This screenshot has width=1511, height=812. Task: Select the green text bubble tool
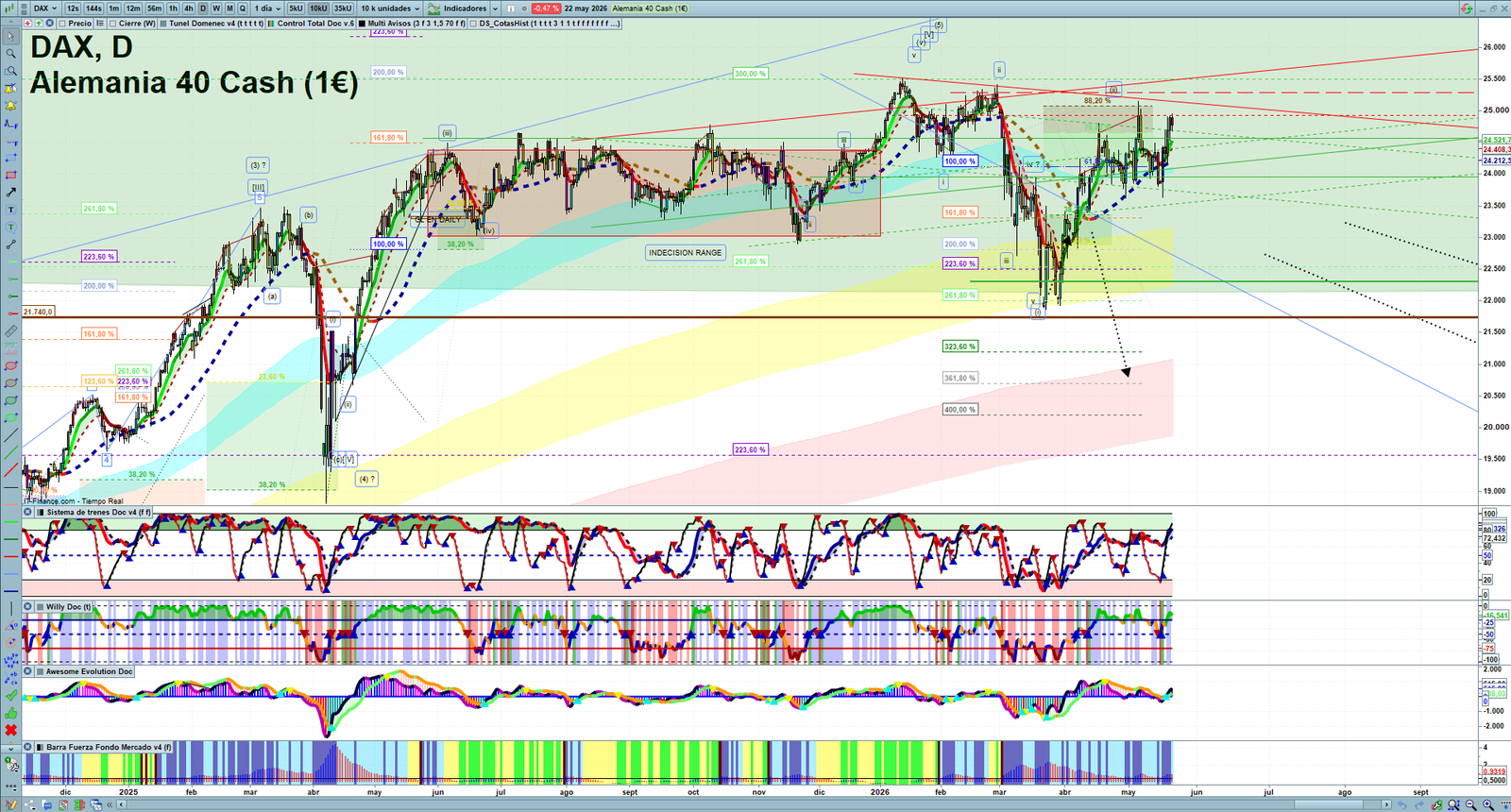point(10,227)
